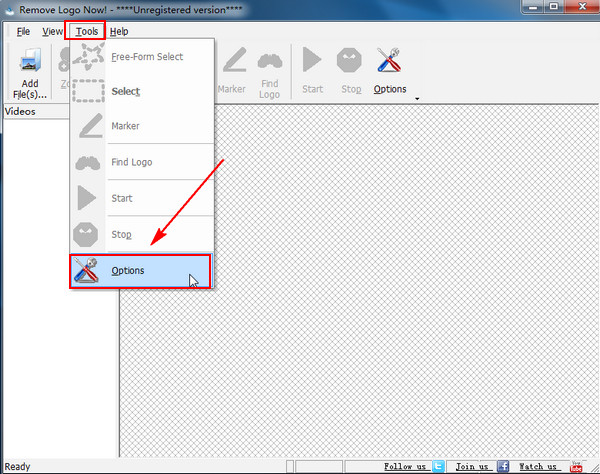This screenshot has height=474, width=600.
Task: Open the File menu
Action: (23, 31)
